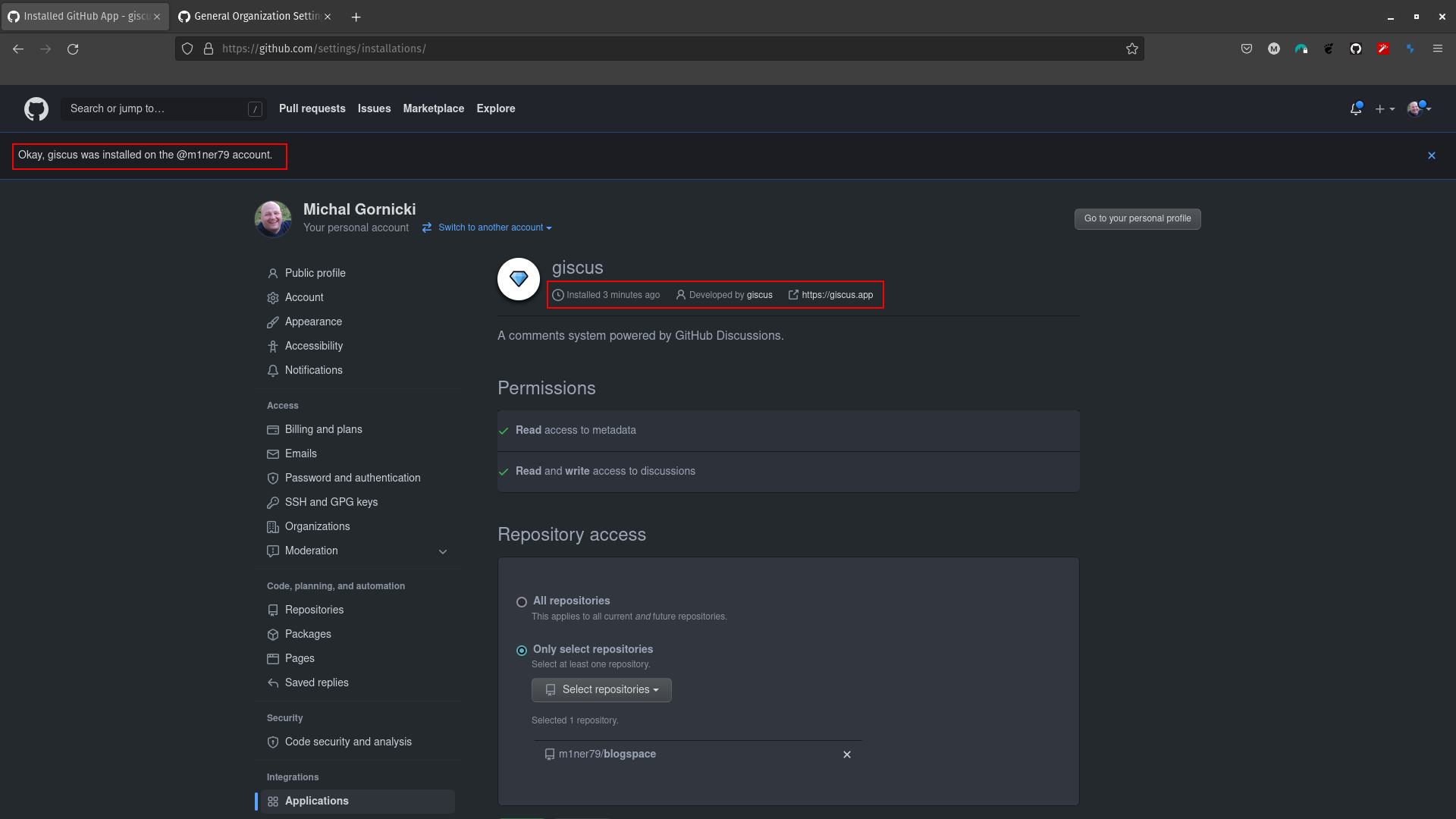Click the Pocket save icon in toolbar
1456x819 pixels.
click(x=1246, y=49)
